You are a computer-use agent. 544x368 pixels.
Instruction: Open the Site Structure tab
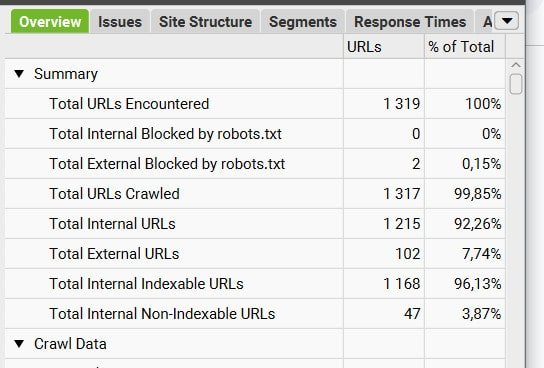pyautogui.click(x=205, y=22)
